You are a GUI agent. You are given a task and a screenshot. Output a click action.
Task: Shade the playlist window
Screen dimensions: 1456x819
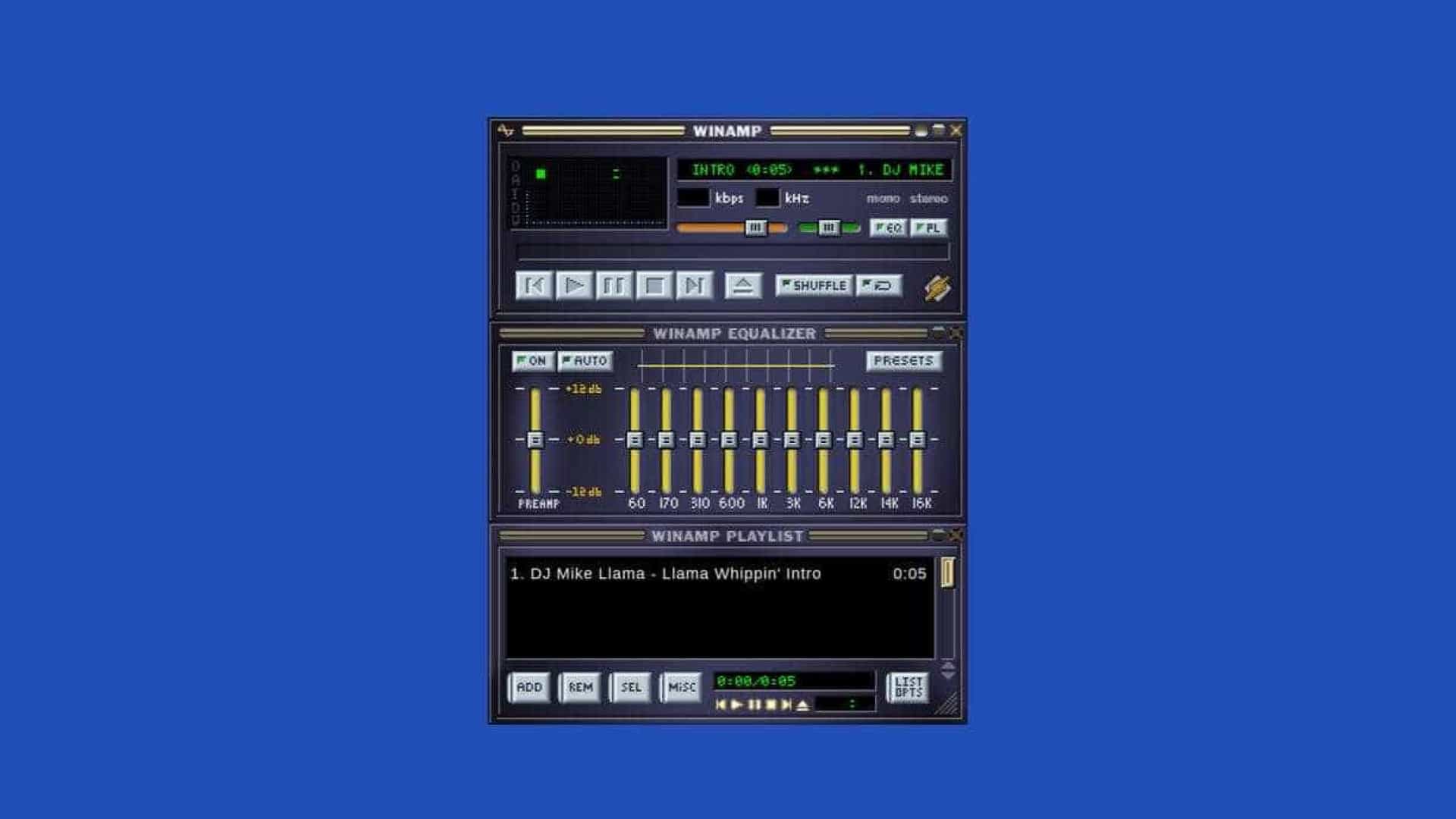(x=939, y=535)
